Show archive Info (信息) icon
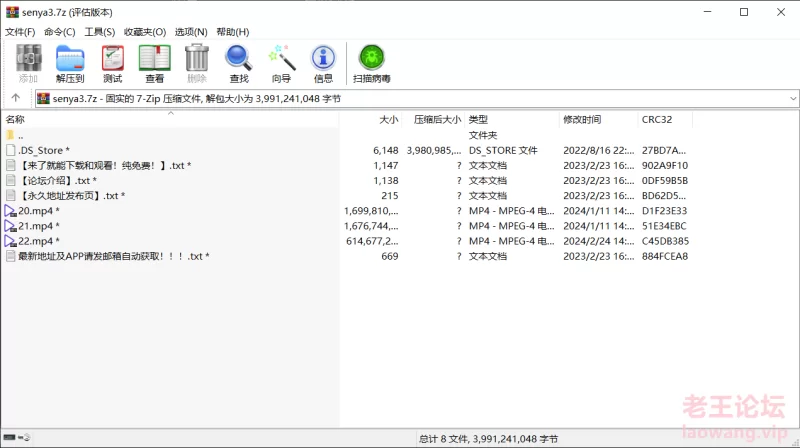Viewport: 800px width, 448px height. [323, 63]
